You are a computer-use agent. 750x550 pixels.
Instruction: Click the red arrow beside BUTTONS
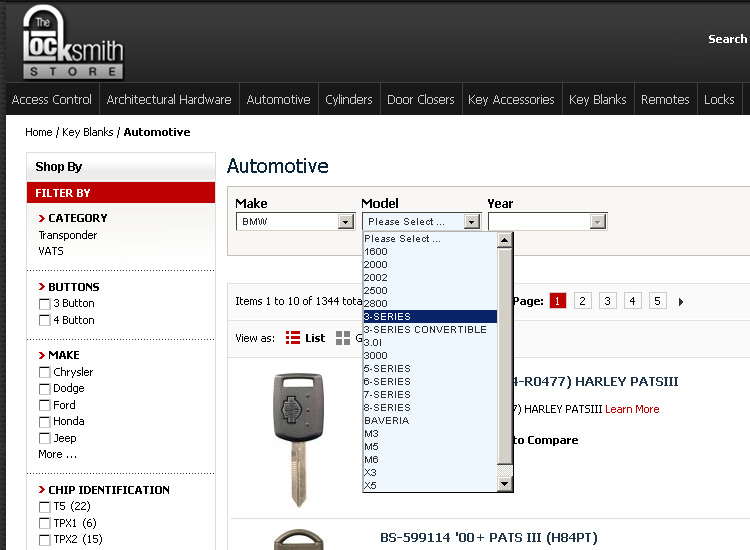point(42,287)
